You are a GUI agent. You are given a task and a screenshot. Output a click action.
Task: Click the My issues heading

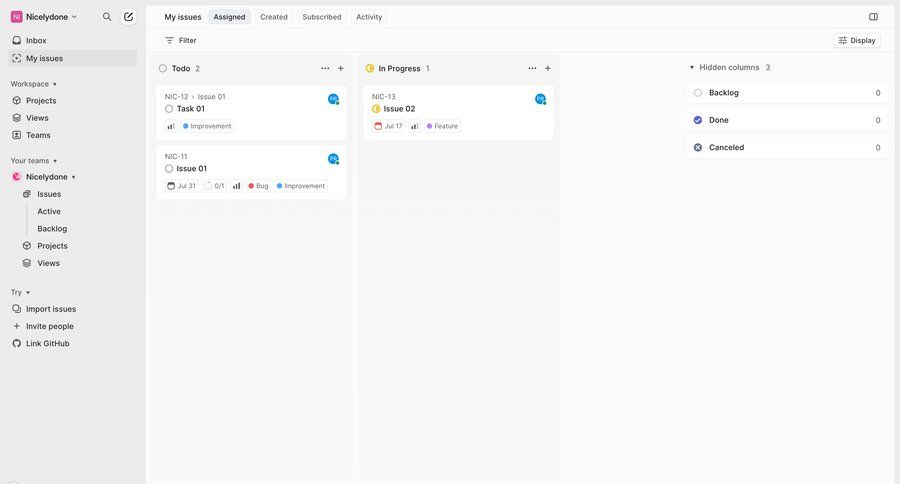click(183, 17)
